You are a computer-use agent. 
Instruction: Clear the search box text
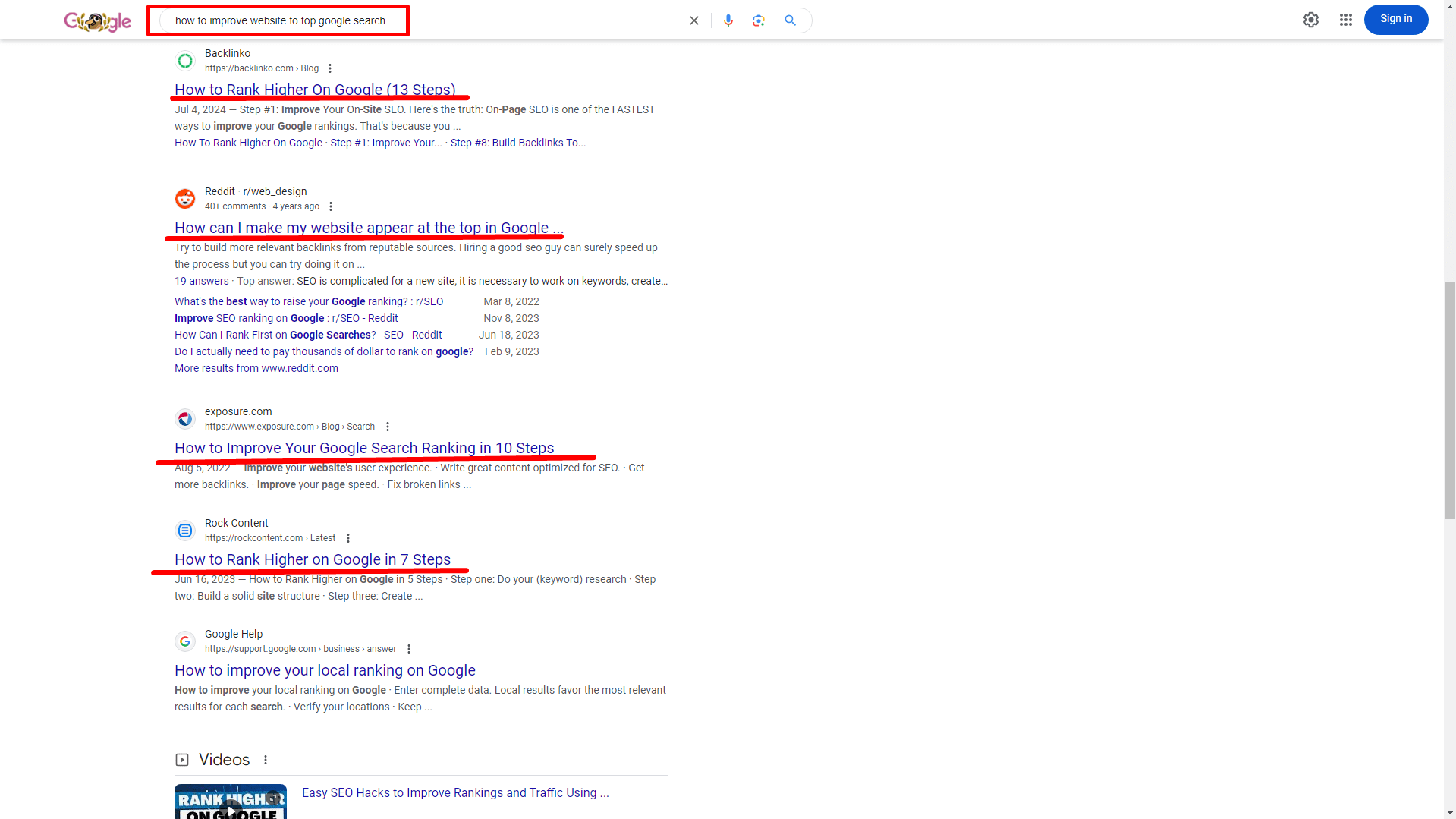(693, 20)
